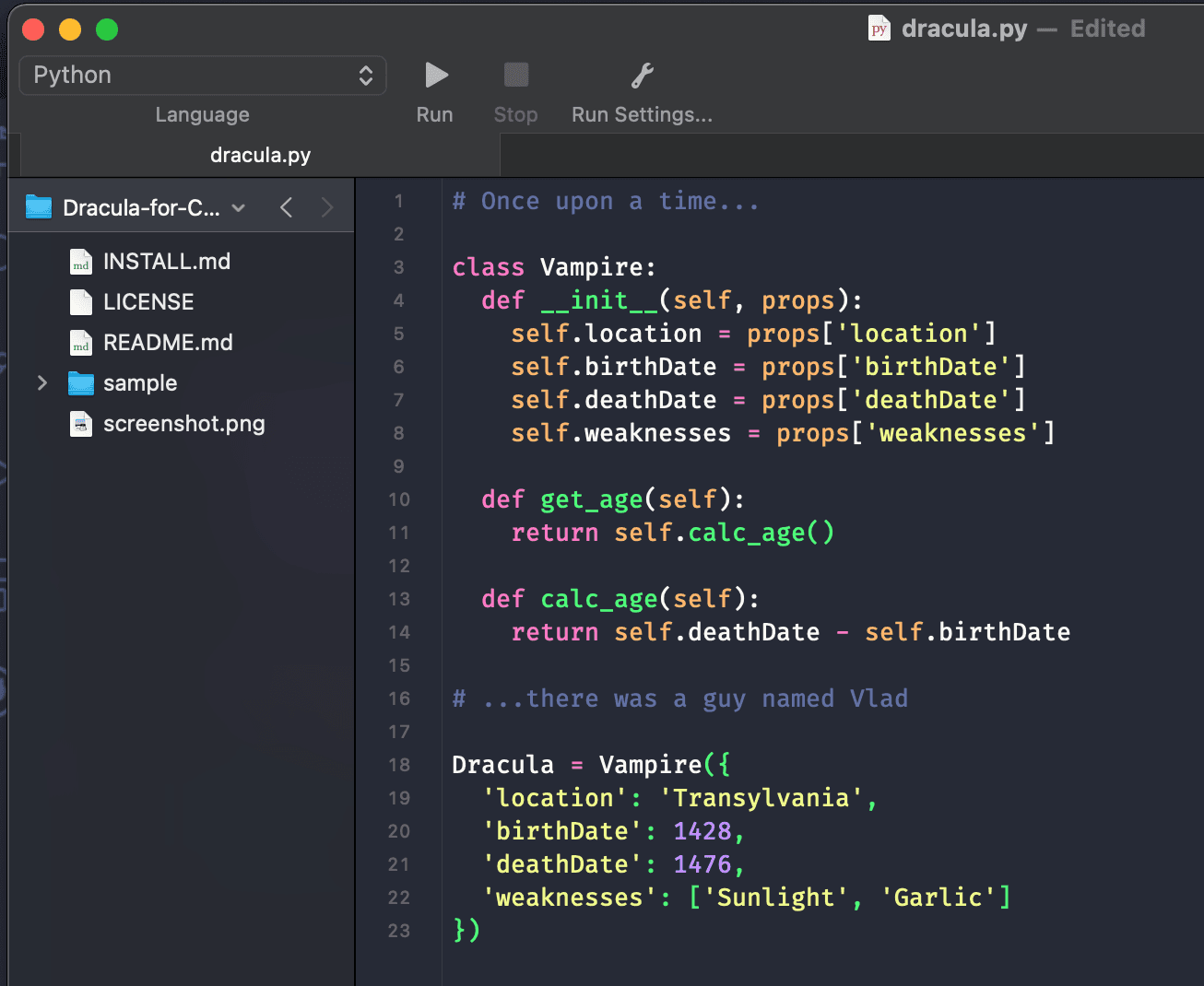This screenshot has height=986, width=1204.
Task: Open the Language dropdown showing Python
Action: pyautogui.click(x=202, y=75)
